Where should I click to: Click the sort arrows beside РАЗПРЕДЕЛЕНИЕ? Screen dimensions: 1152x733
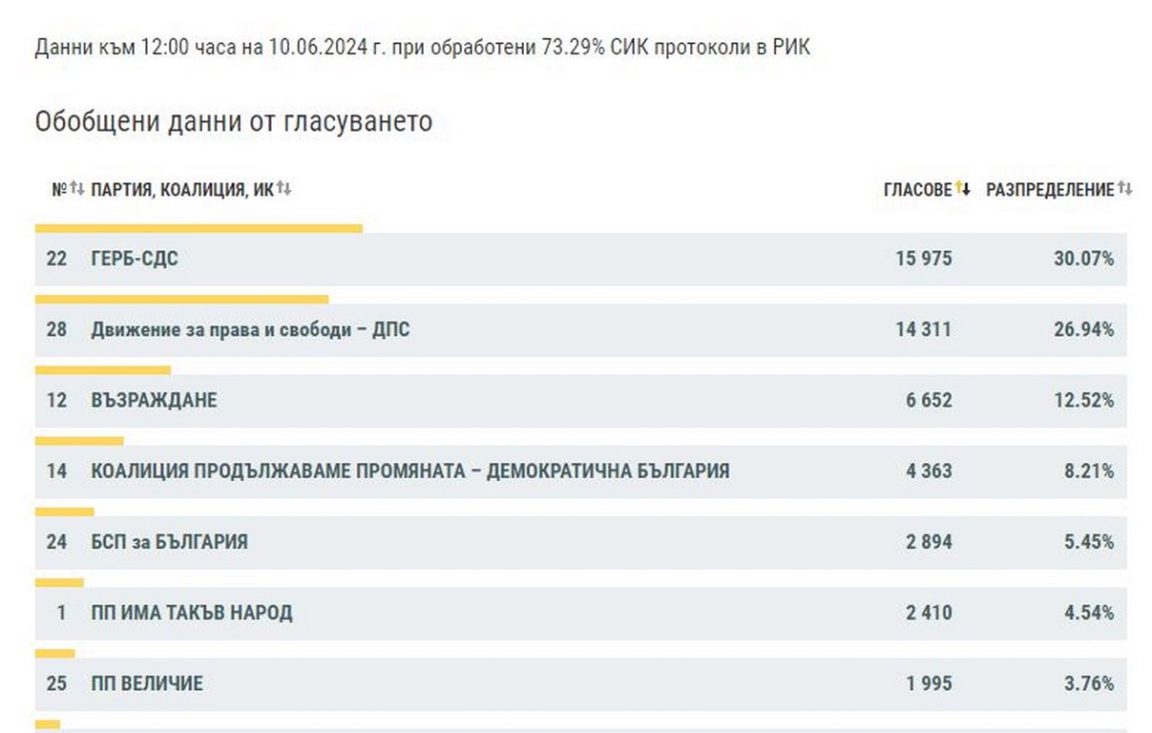pyautogui.click(x=1125, y=189)
